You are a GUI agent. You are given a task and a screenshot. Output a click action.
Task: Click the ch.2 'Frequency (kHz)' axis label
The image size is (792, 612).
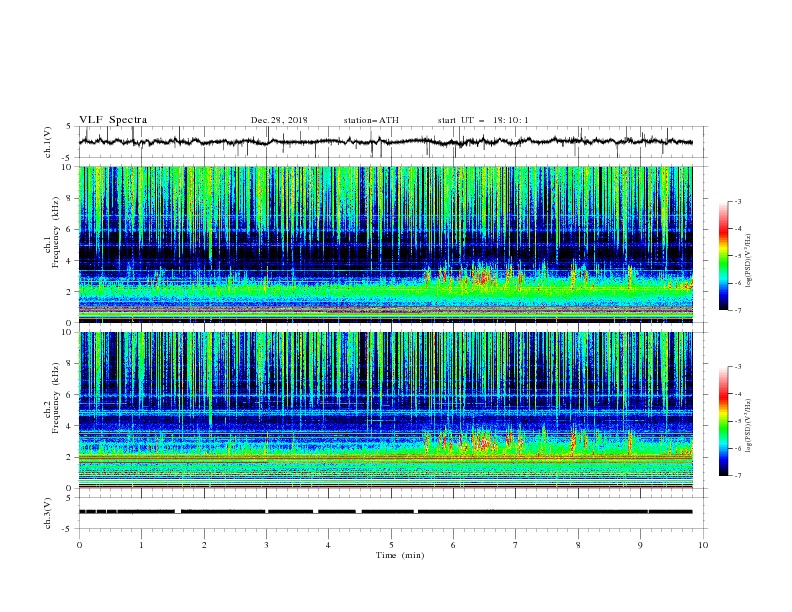pyautogui.click(x=56, y=399)
